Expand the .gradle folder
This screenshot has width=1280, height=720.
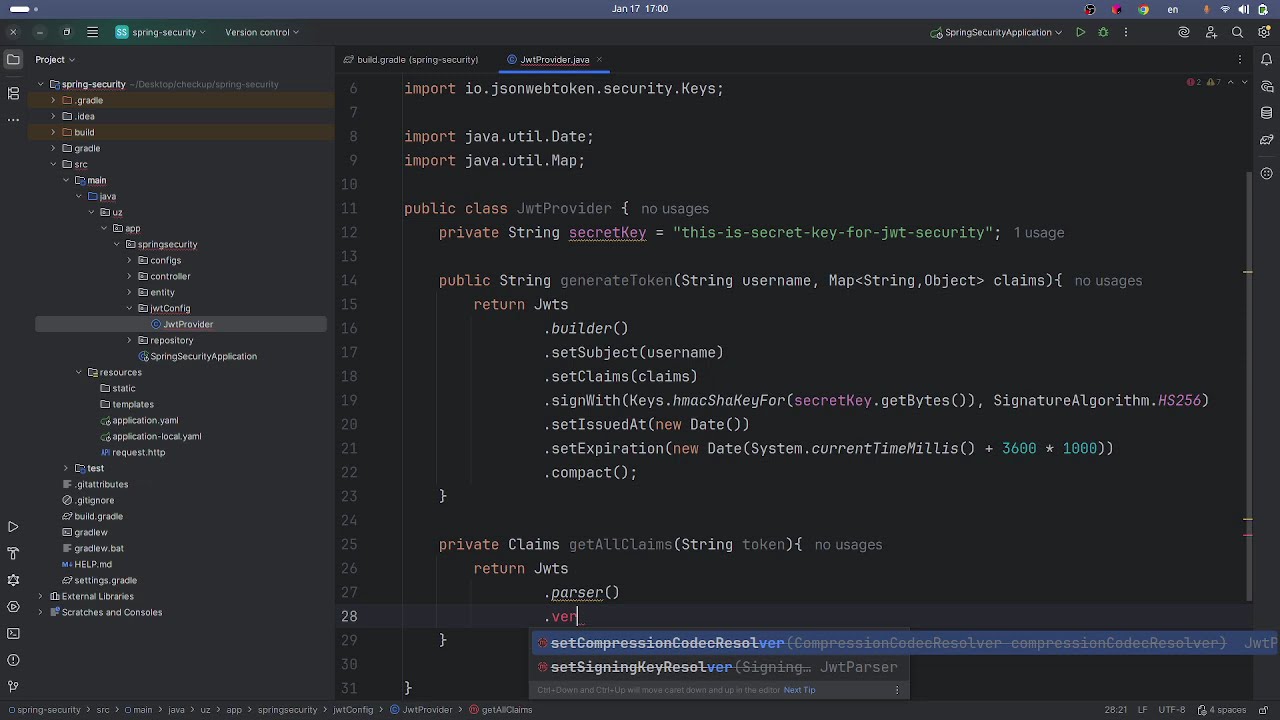pyautogui.click(x=54, y=100)
